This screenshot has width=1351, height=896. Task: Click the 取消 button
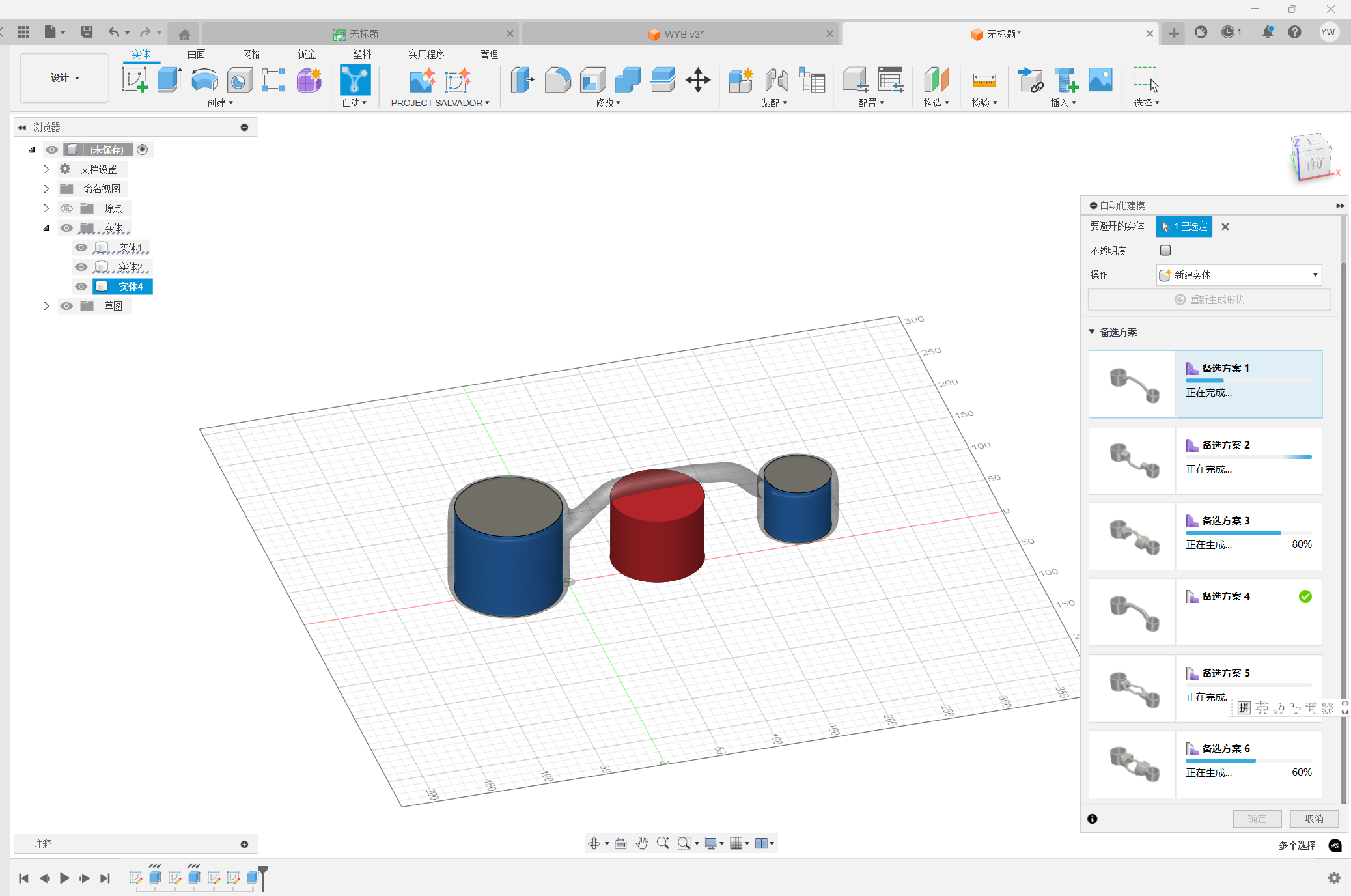(x=1314, y=819)
